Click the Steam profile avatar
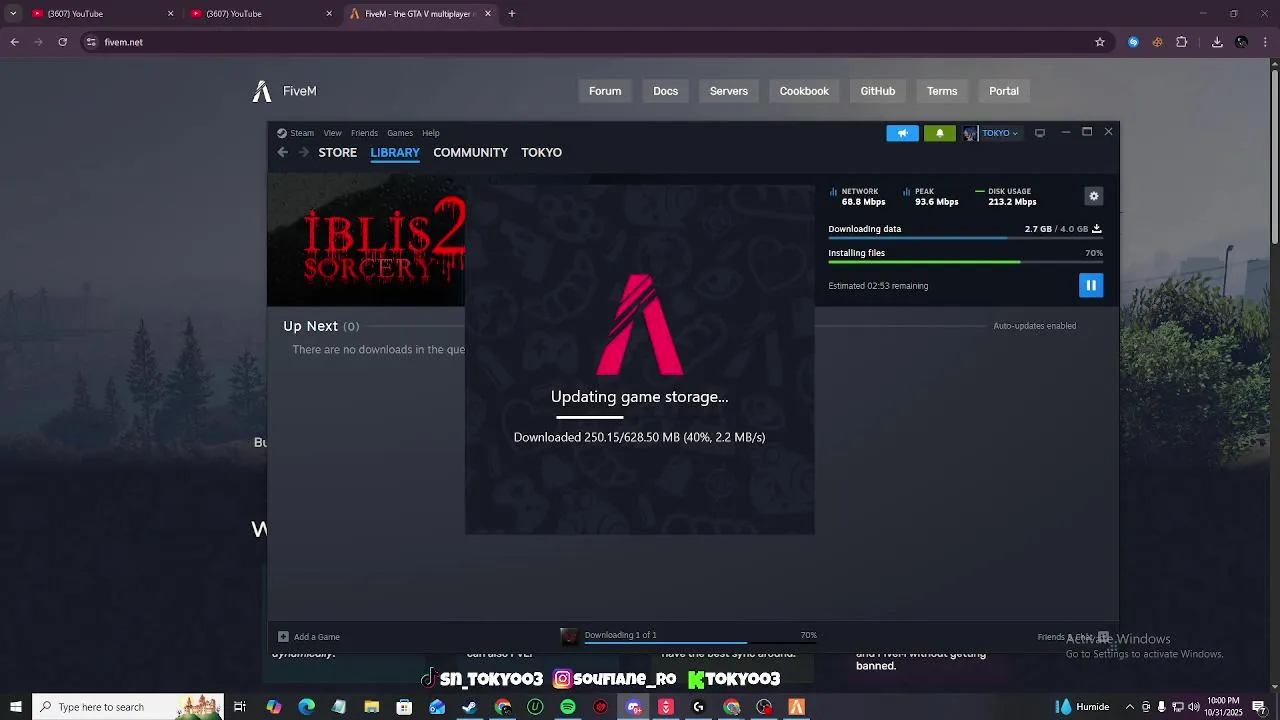Image resolution: width=1280 pixels, height=720 pixels. tap(970, 133)
